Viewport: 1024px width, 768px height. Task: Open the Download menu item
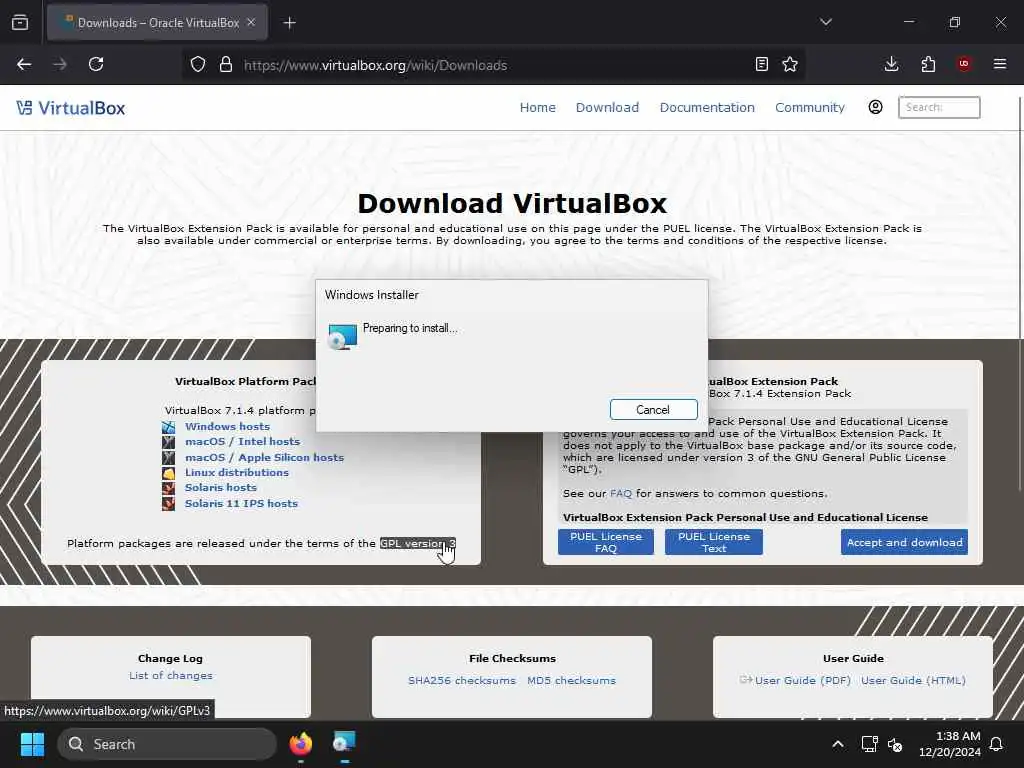607,108
